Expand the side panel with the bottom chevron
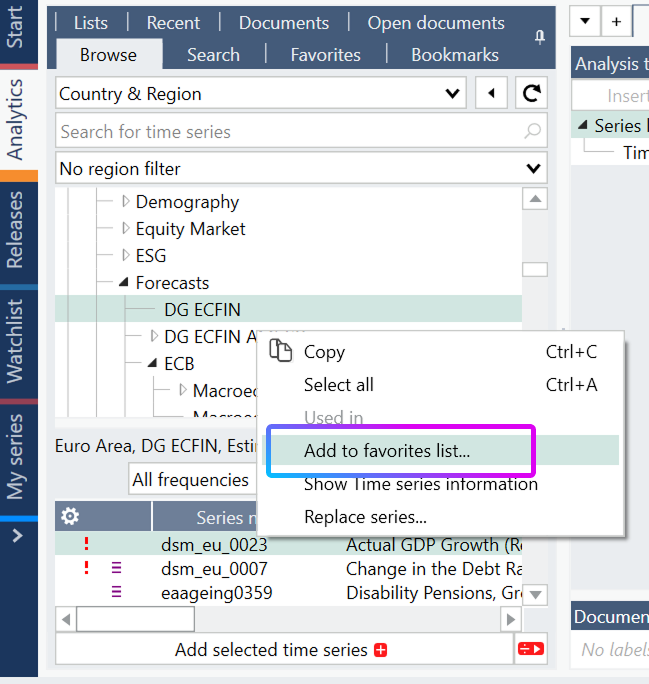Image resolution: width=649 pixels, height=684 pixels. pyautogui.click(x=17, y=535)
